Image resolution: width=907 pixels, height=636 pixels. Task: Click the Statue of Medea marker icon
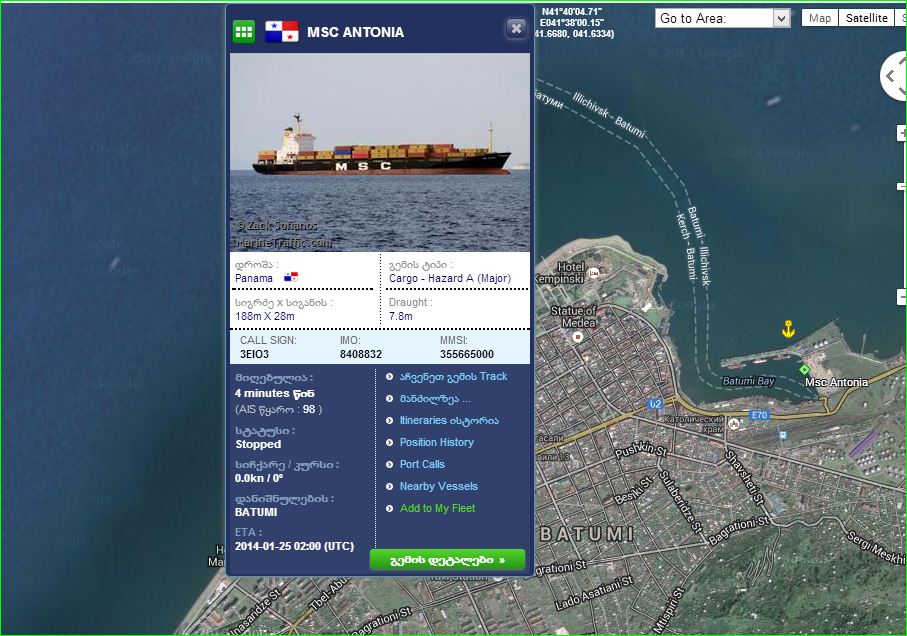577,337
